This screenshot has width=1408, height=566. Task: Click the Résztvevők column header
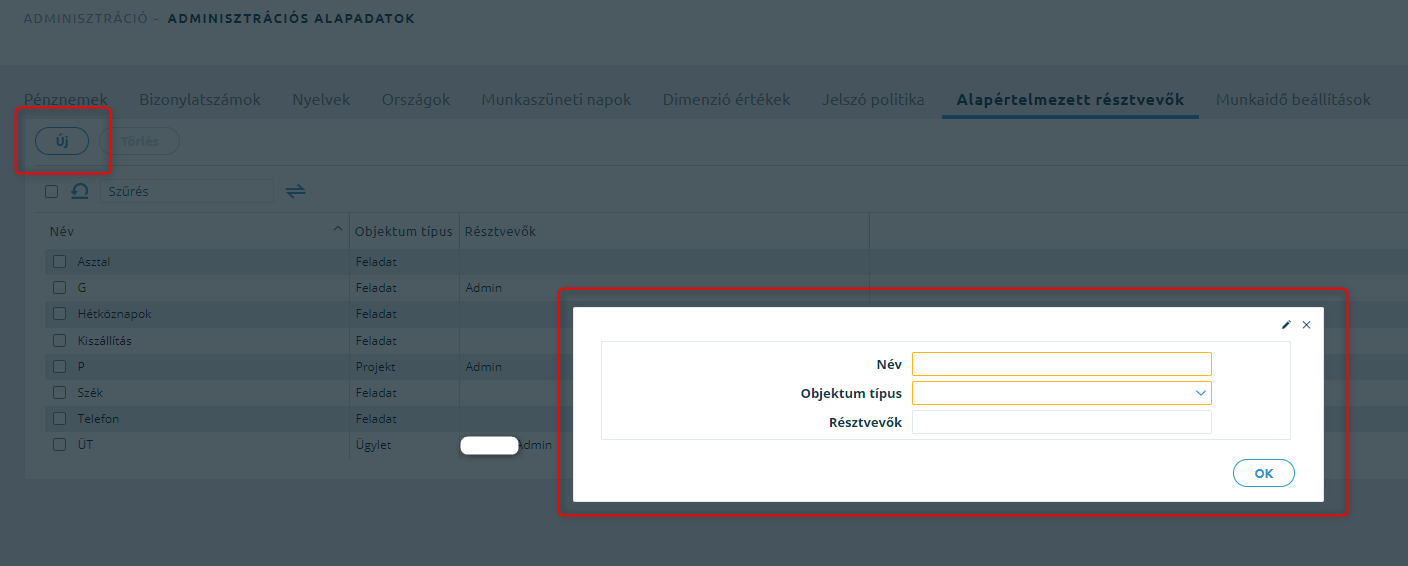501,231
